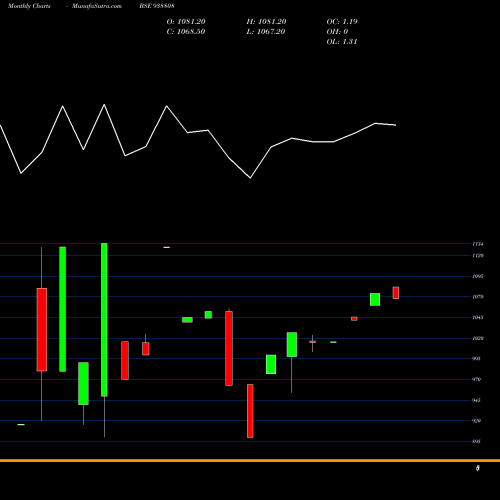This screenshot has height=500, width=500.
Task: Click the final red candle on chart
Action: click(396, 293)
